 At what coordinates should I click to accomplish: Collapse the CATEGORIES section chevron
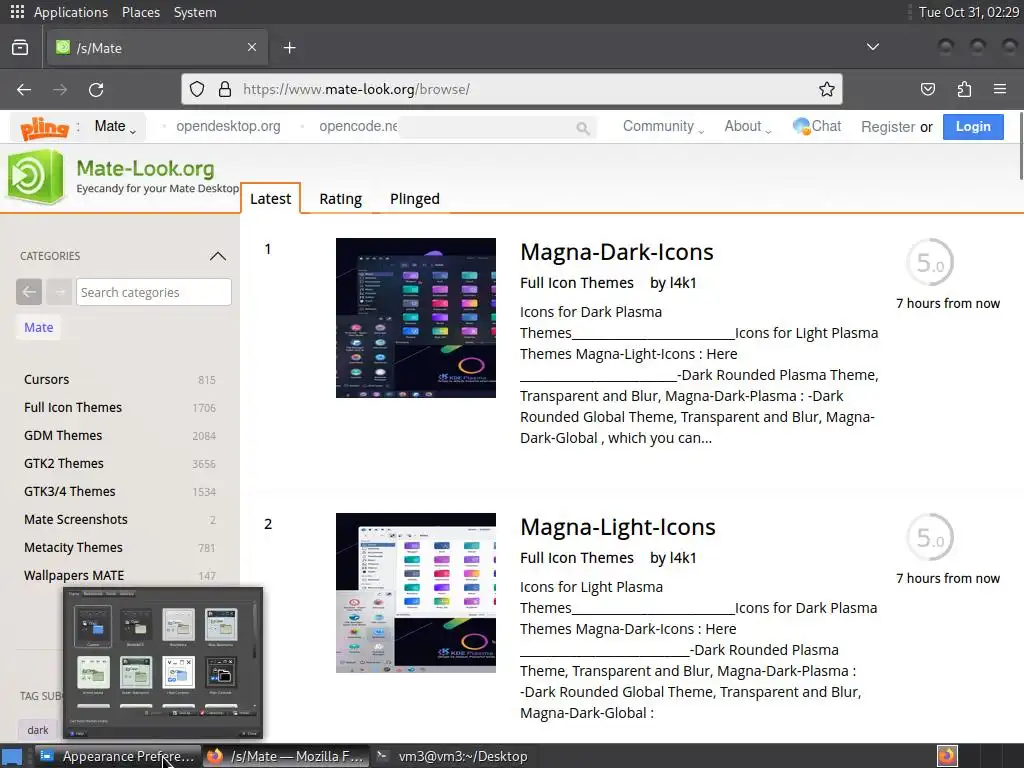tap(217, 256)
